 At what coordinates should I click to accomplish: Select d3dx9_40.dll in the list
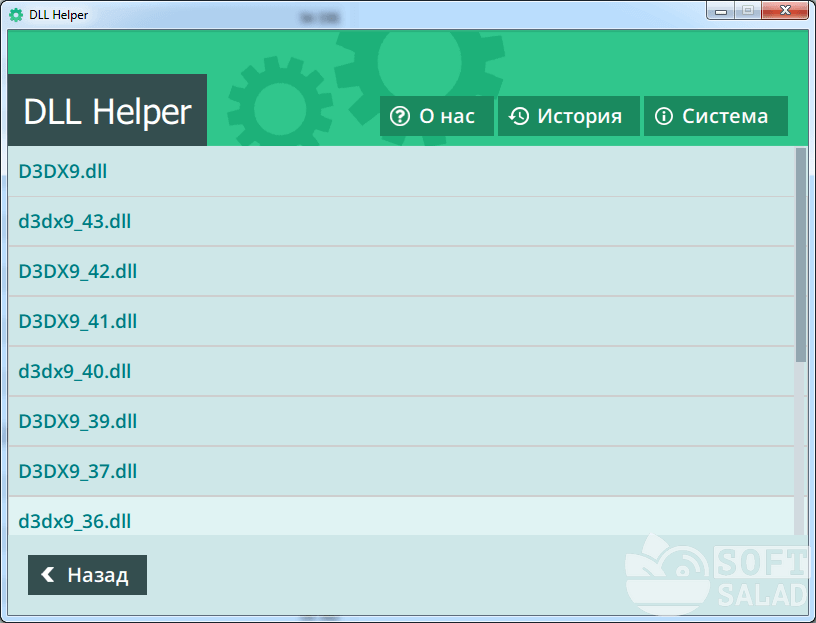click(401, 371)
